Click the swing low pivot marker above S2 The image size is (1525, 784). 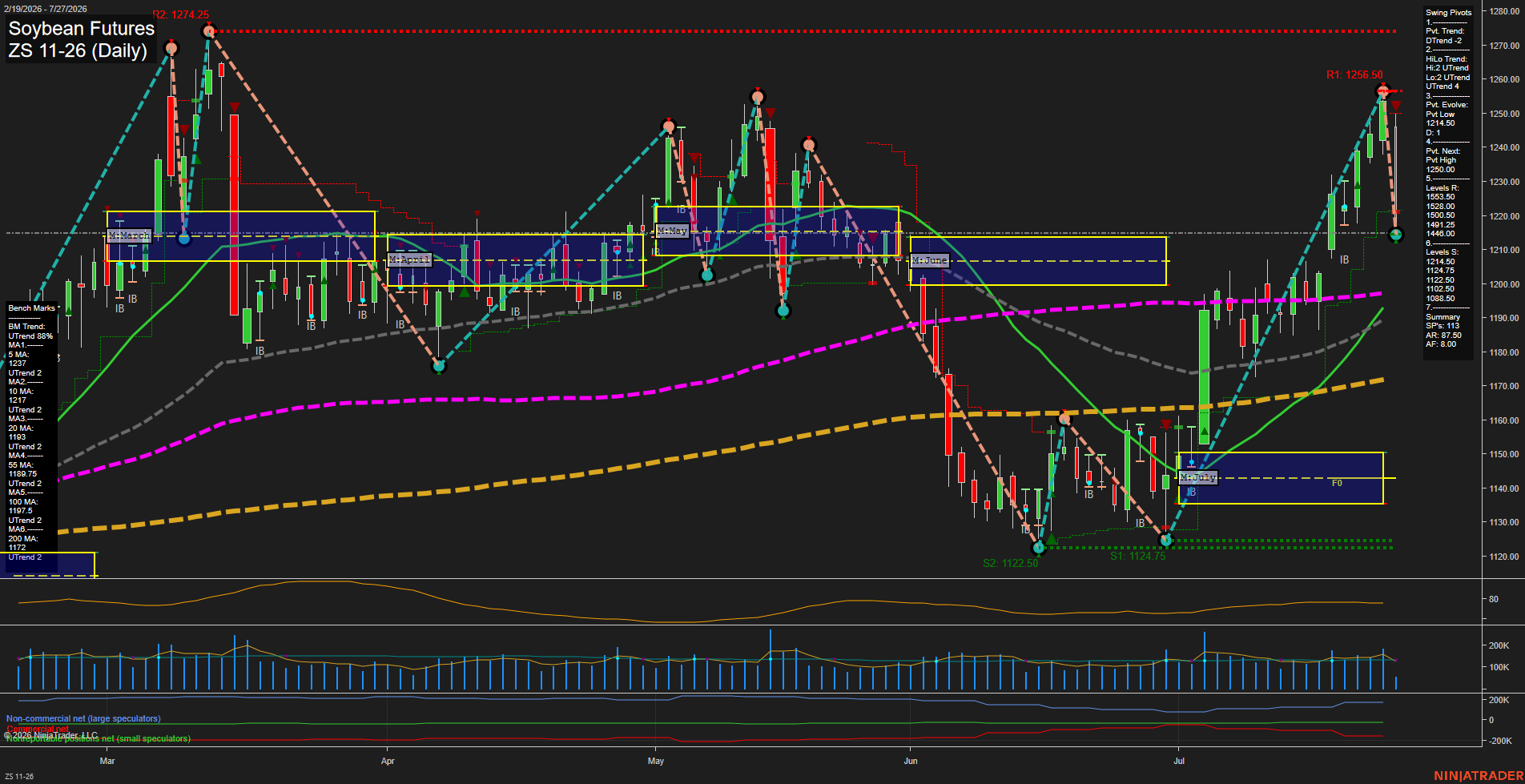click(x=1040, y=548)
